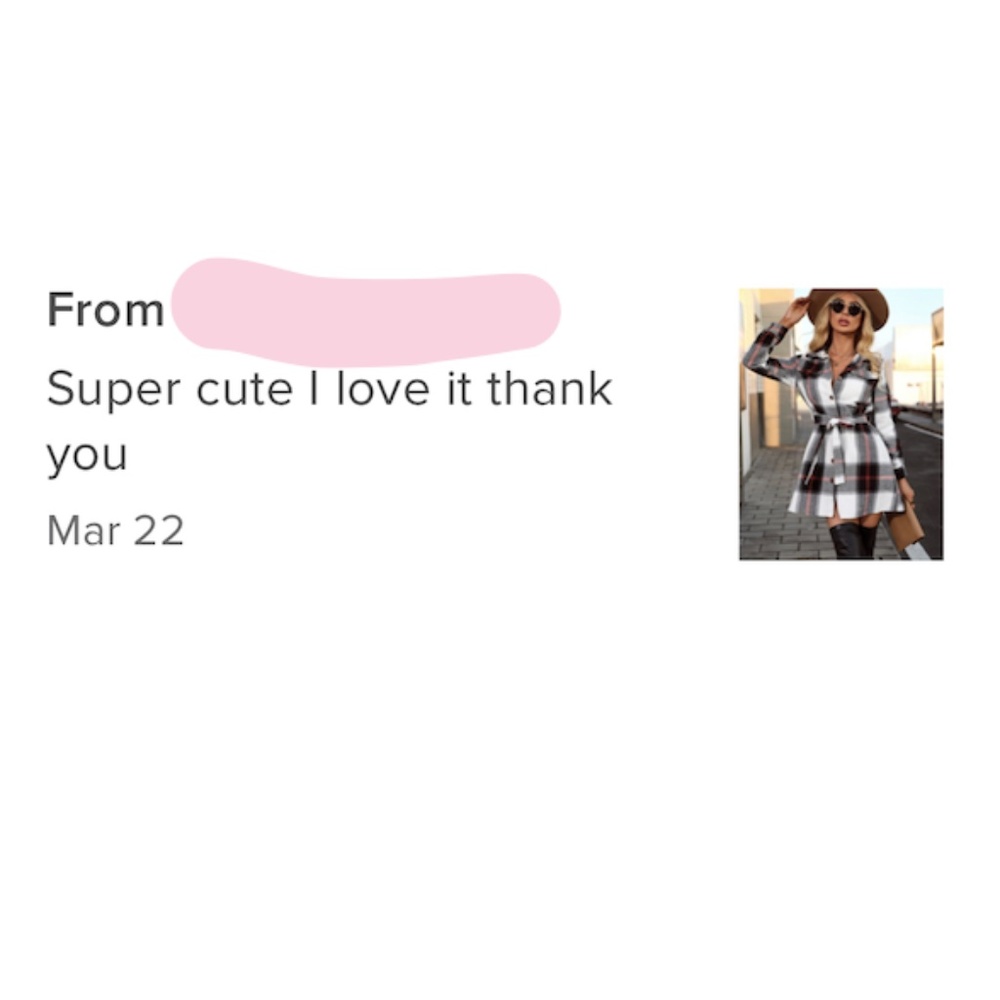Click the black boots in the photo

854,541
